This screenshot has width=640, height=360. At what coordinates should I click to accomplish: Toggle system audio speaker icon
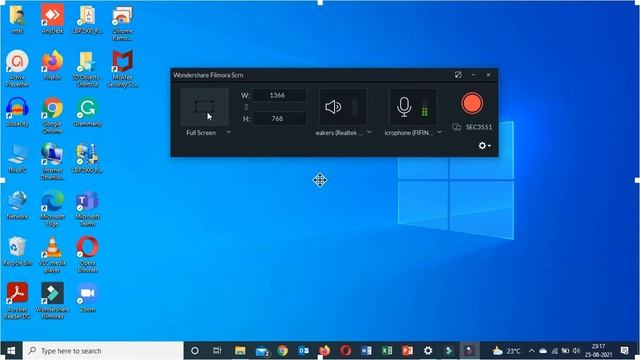[333, 107]
